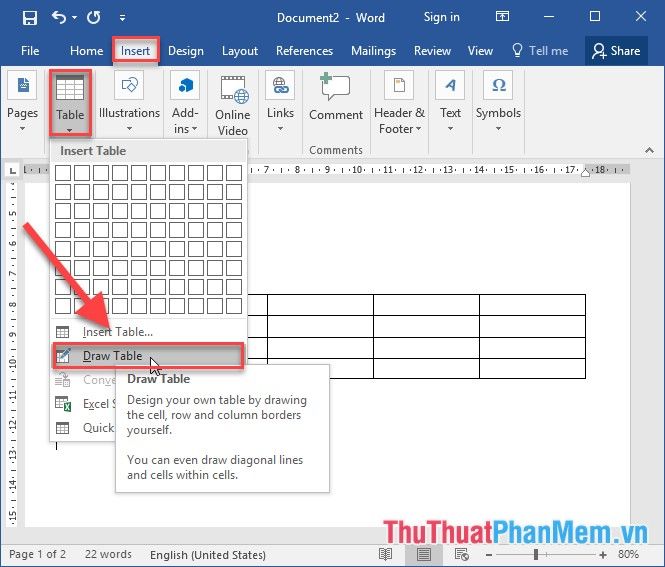
Task: Redo with the repeat arrow icon
Action: coord(93,18)
